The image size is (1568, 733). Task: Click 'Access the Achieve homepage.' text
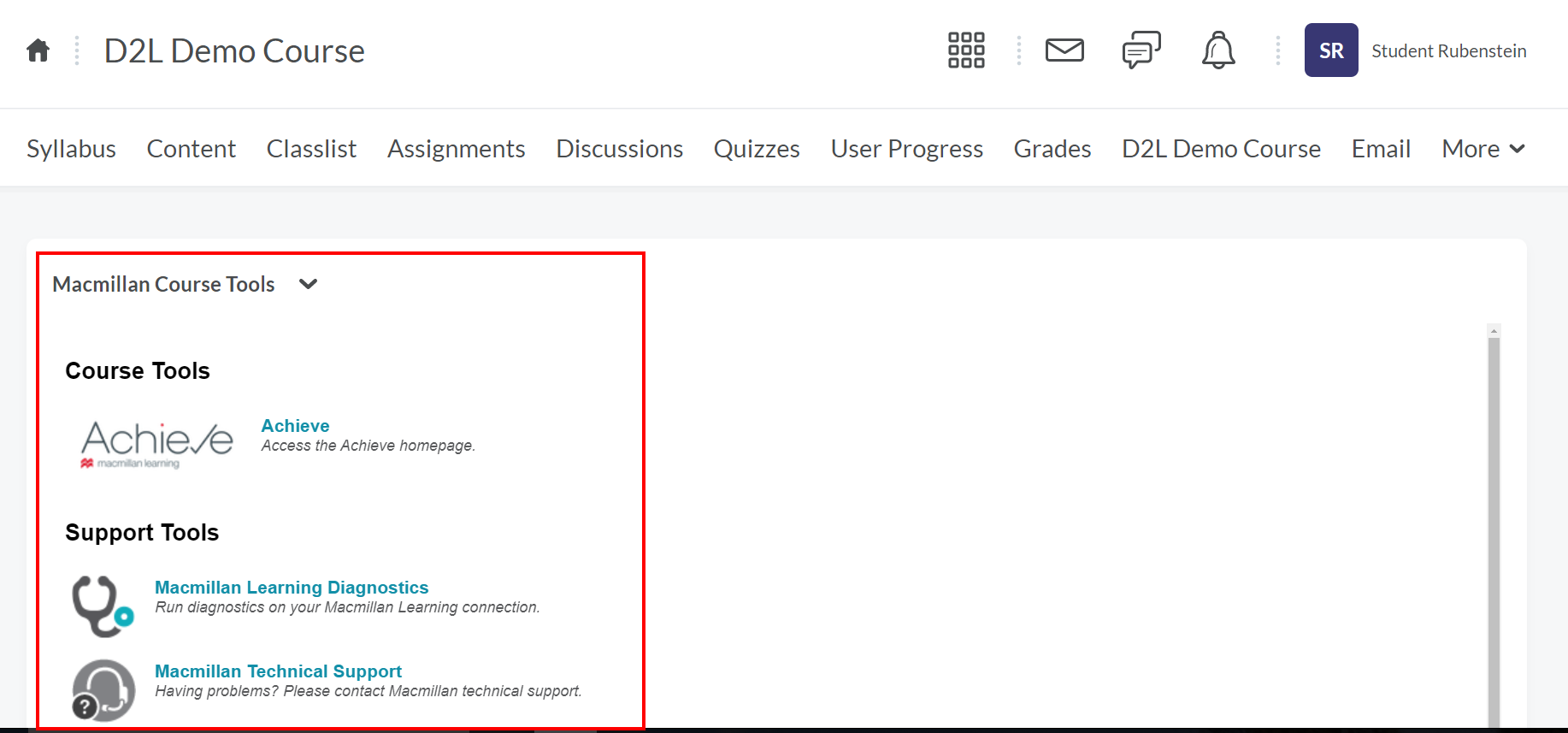click(368, 446)
